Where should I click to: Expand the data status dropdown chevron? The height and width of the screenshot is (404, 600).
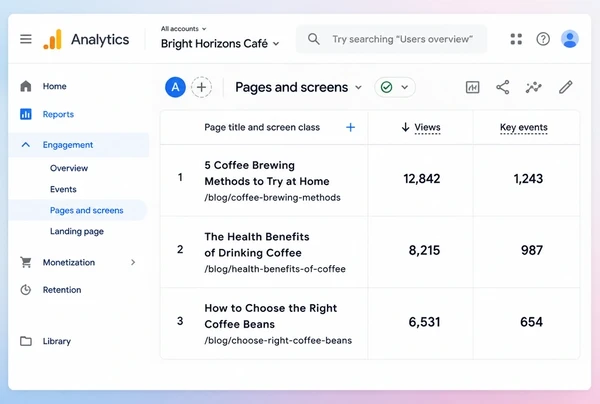(404, 87)
